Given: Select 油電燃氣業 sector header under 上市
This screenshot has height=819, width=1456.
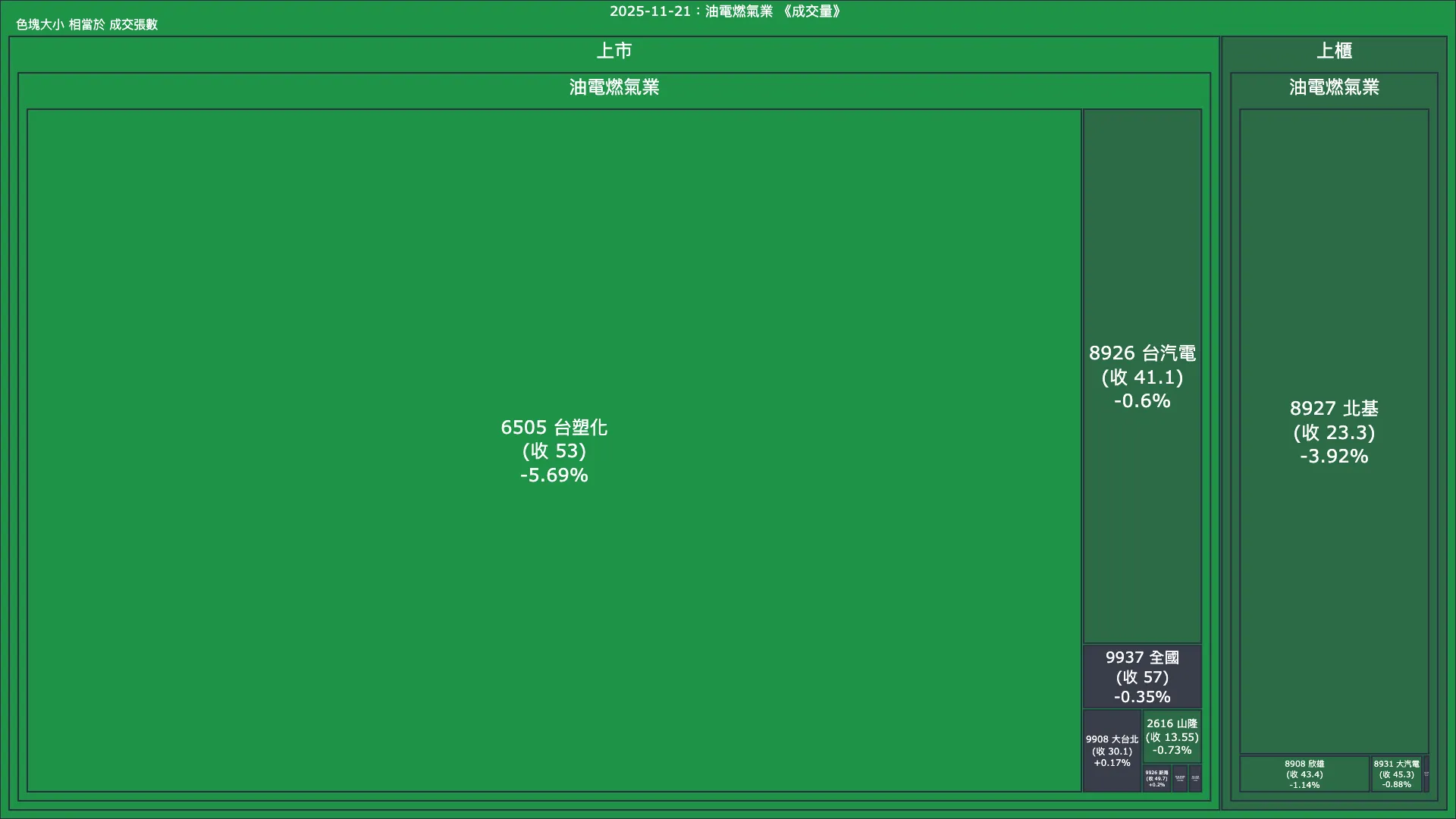Looking at the screenshot, I should point(613,87).
